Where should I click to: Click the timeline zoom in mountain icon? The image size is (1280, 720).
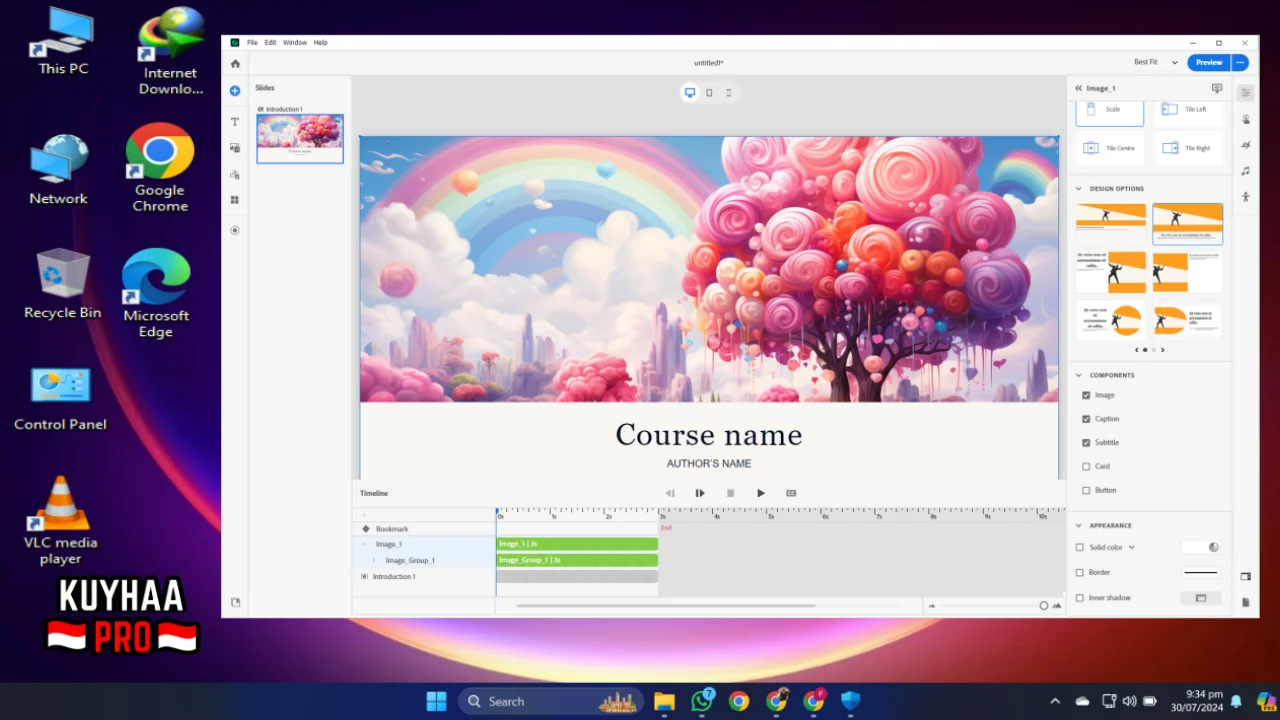point(1057,605)
